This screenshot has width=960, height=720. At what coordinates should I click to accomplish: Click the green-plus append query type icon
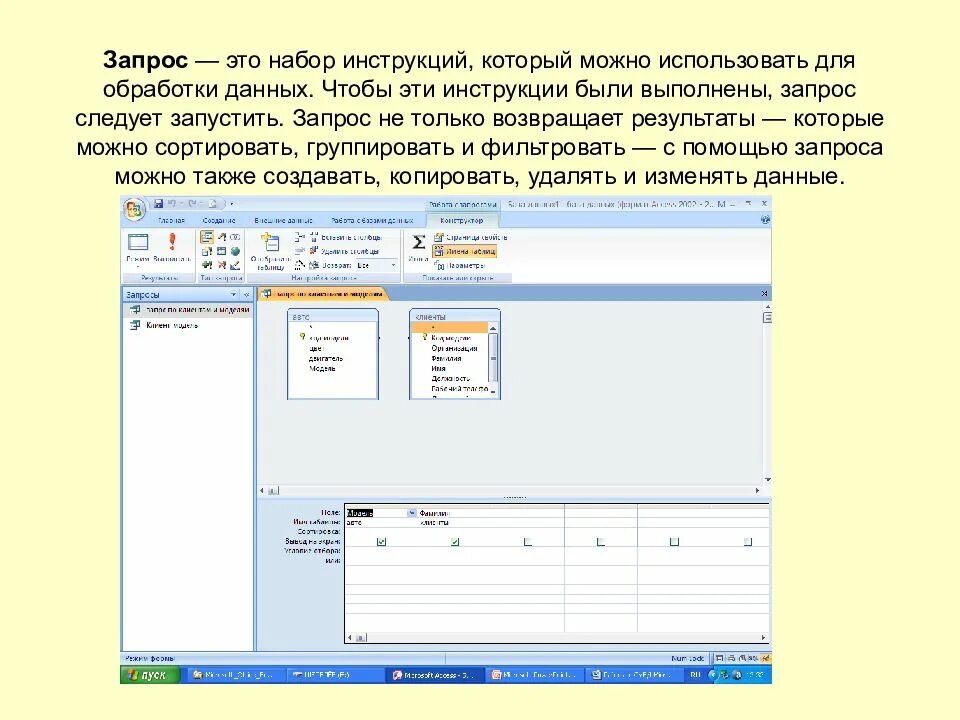[207, 265]
